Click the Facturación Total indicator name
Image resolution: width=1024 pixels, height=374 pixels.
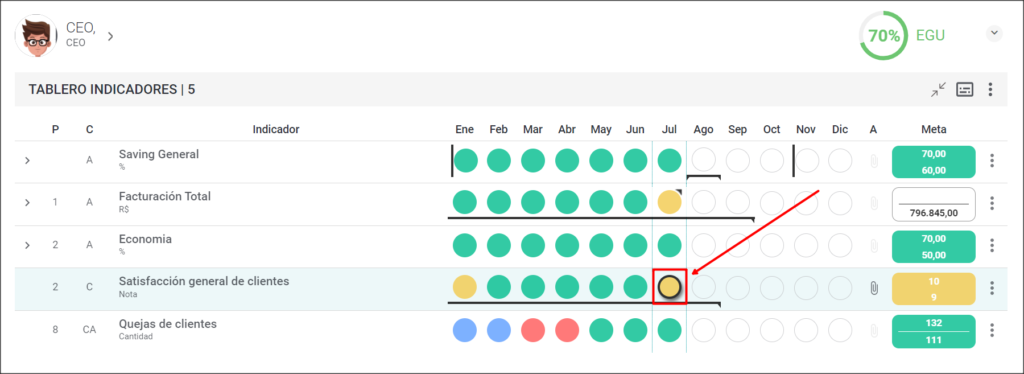coord(165,196)
